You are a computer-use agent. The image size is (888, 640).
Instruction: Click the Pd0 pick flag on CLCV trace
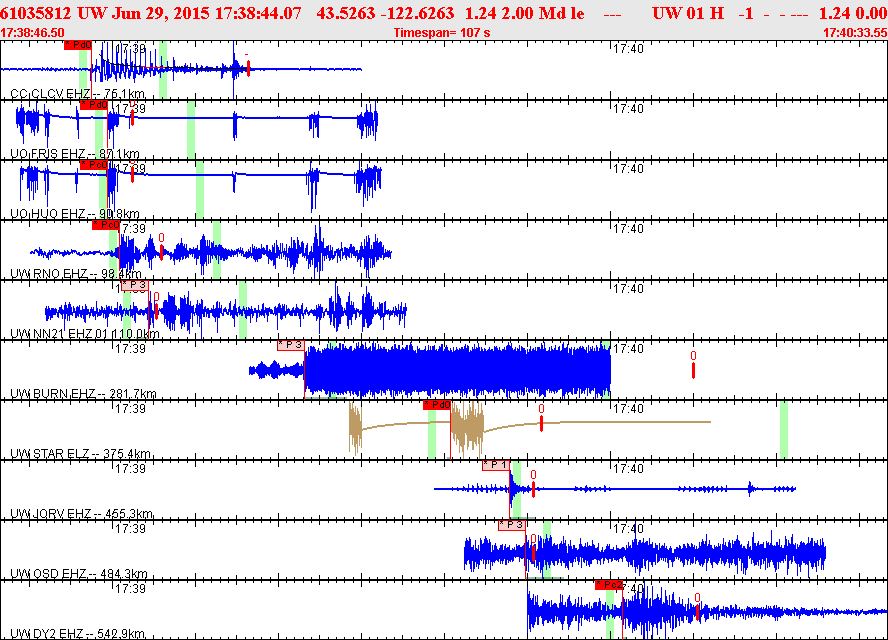click(x=78, y=45)
